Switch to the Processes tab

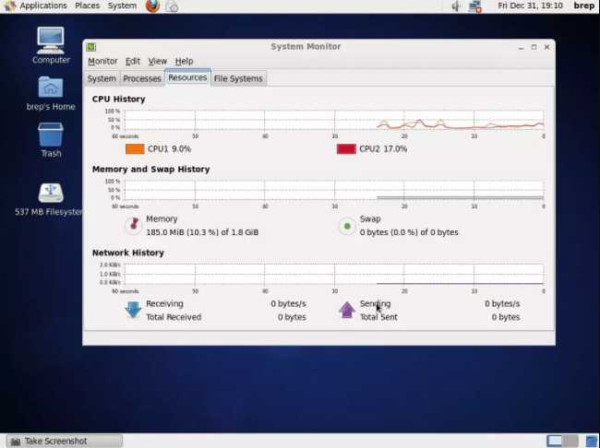tap(142, 78)
